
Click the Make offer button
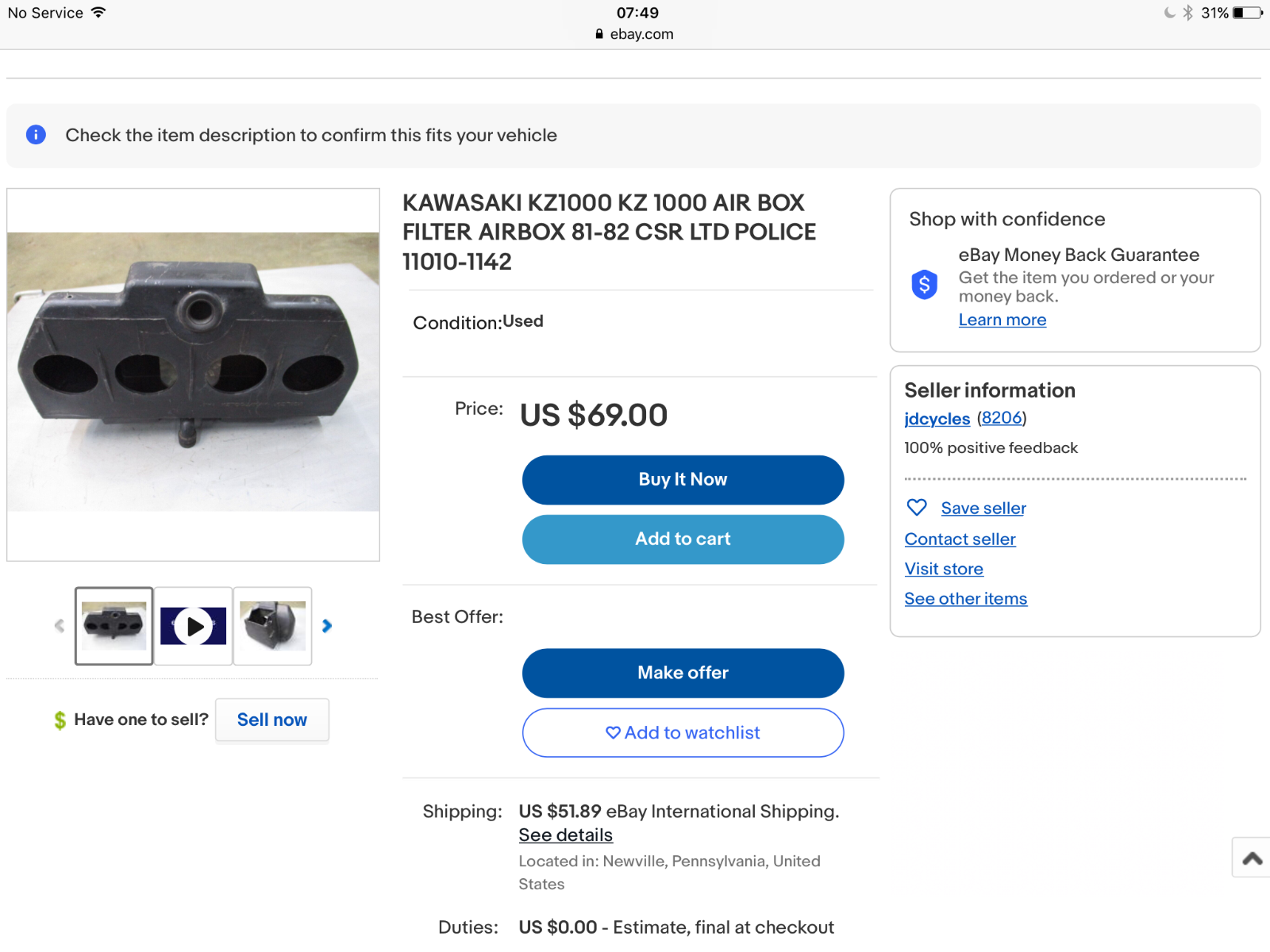[x=683, y=673]
